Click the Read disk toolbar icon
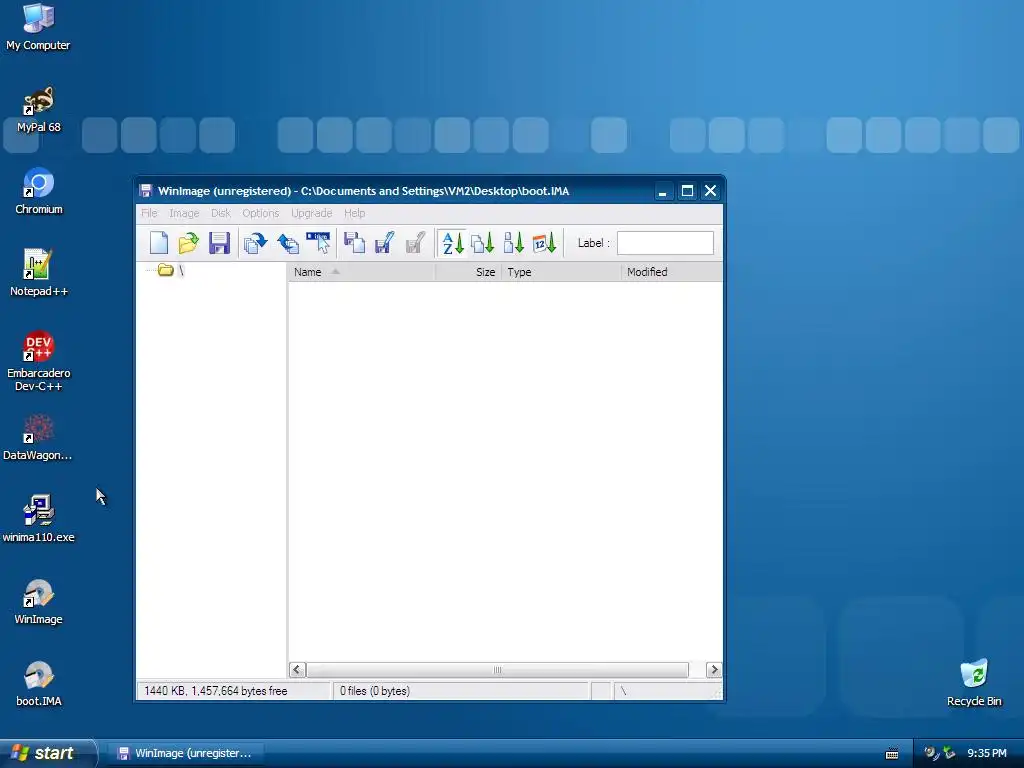Screen dimensions: 1024x768 pos(355,243)
